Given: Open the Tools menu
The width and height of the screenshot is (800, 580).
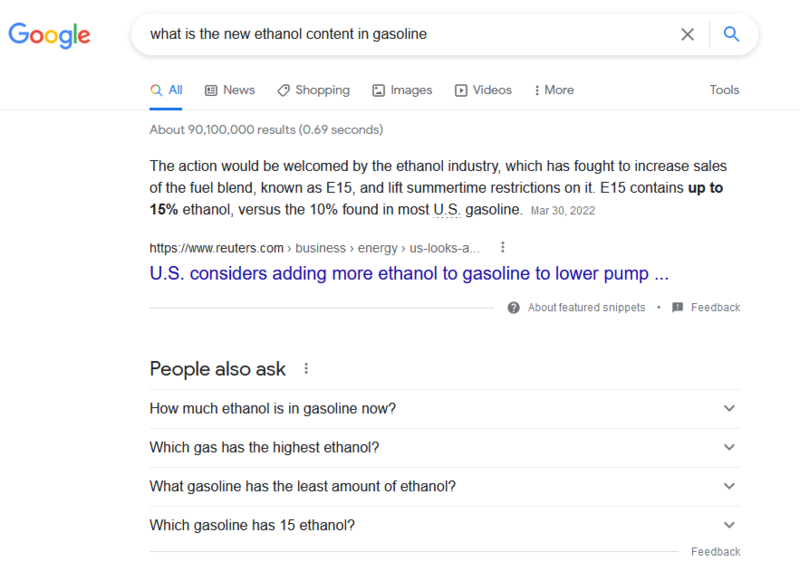Looking at the screenshot, I should [724, 89].
